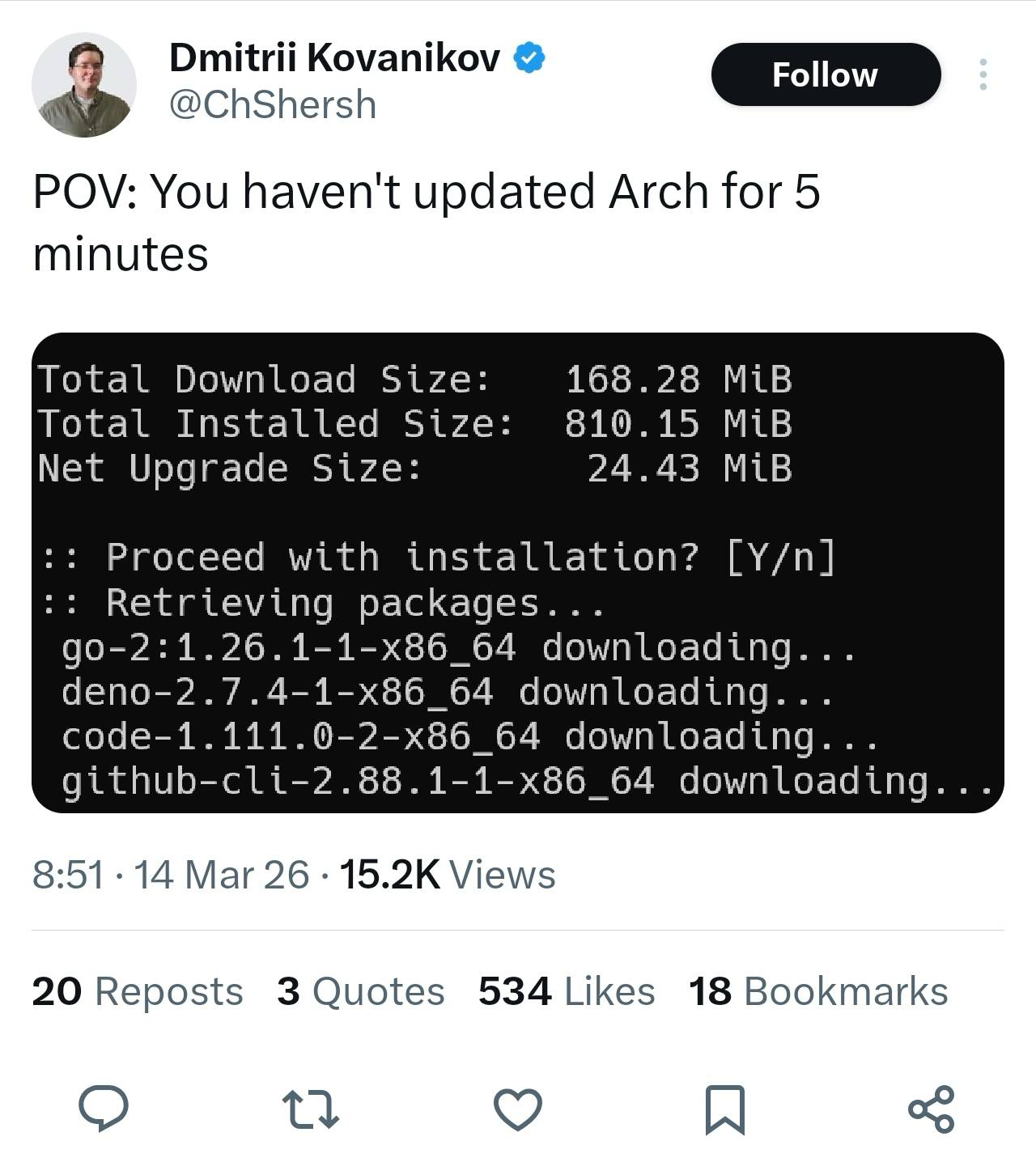Click the reply speech bubble icon
This screenshot has height=1162, width=1036.
point(103,1109)
